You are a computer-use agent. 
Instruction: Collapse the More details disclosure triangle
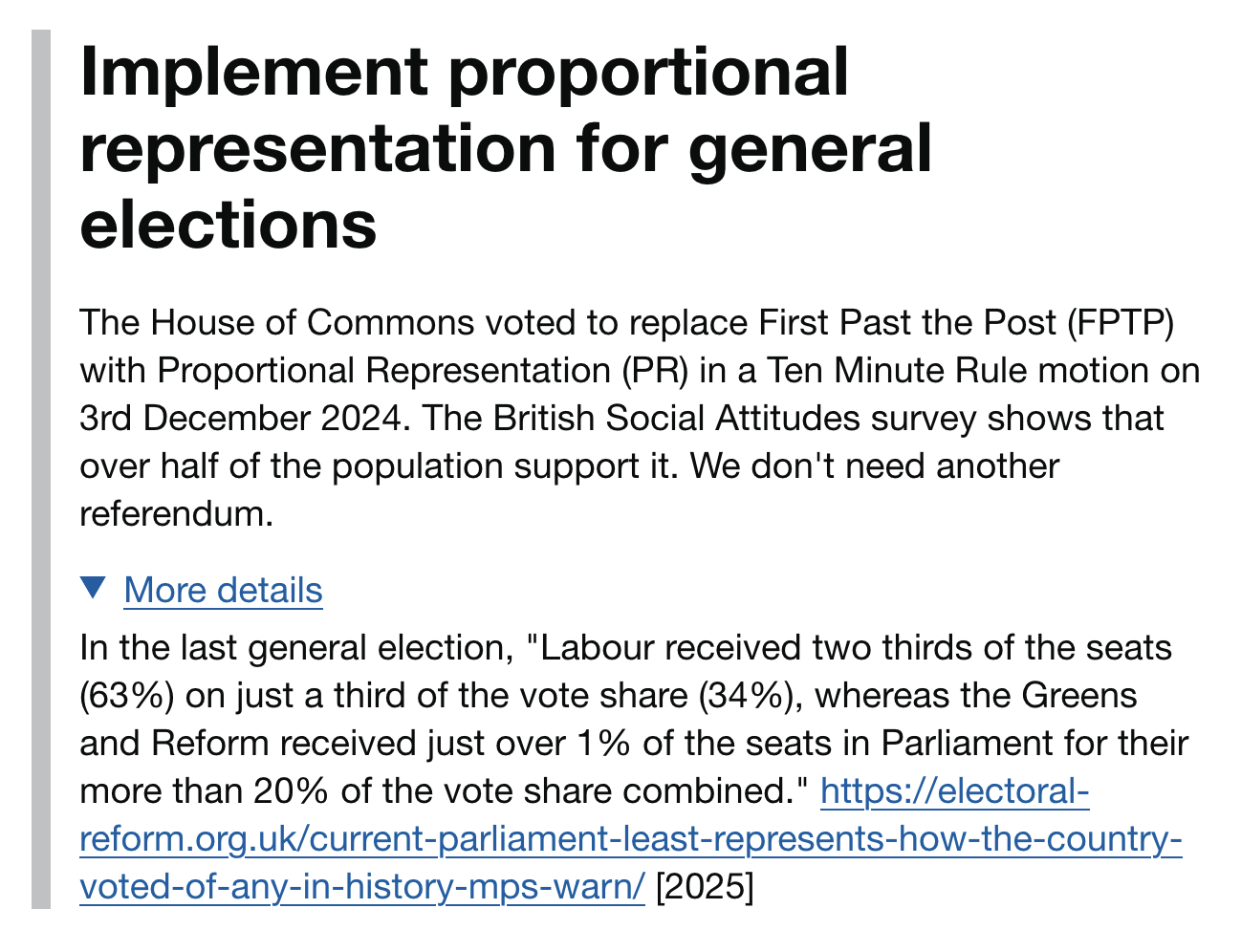pyautogui.click(x=93, y=588)
